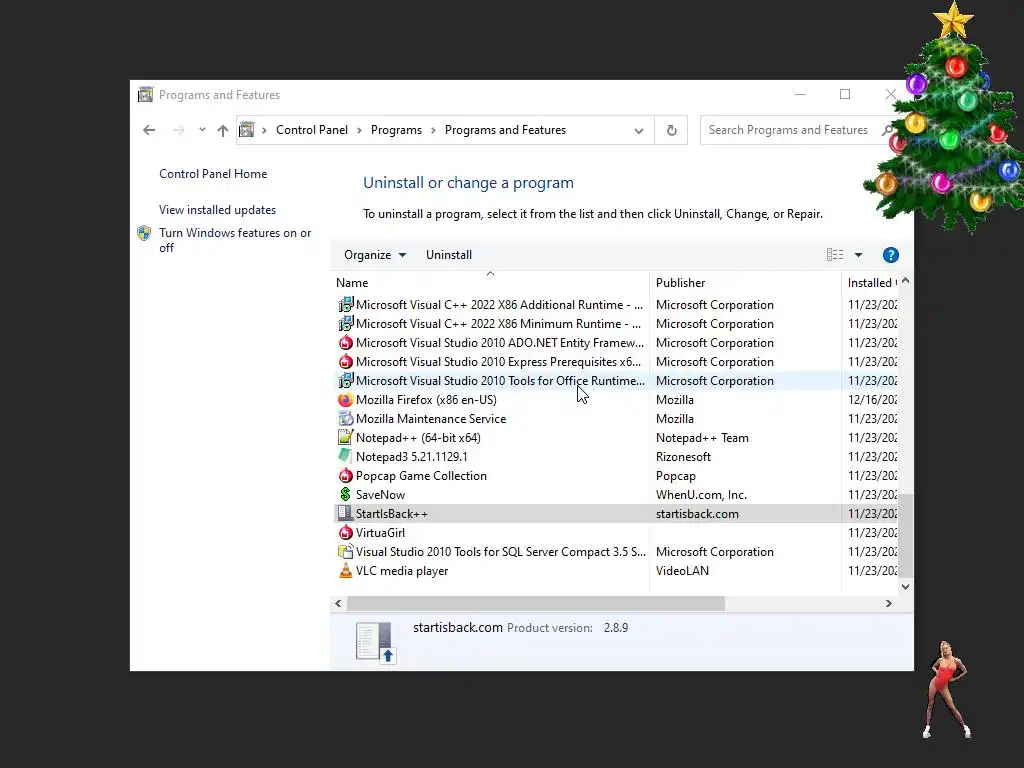Screen dimensions: 1024x768
Task: Click the horizontal scrollbar right arrow
Action: [889, 603]
